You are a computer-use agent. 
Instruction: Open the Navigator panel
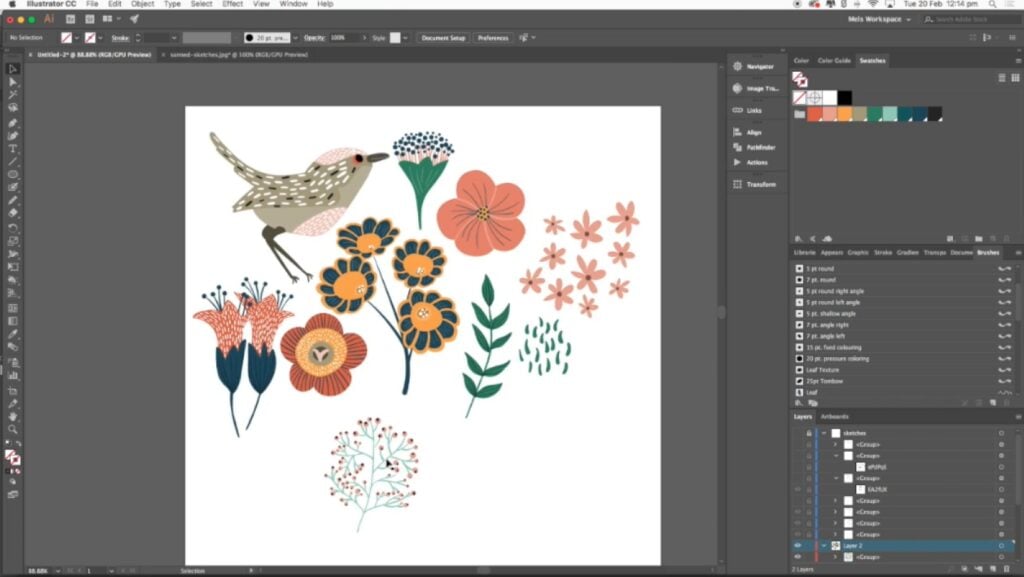[759, 67]
